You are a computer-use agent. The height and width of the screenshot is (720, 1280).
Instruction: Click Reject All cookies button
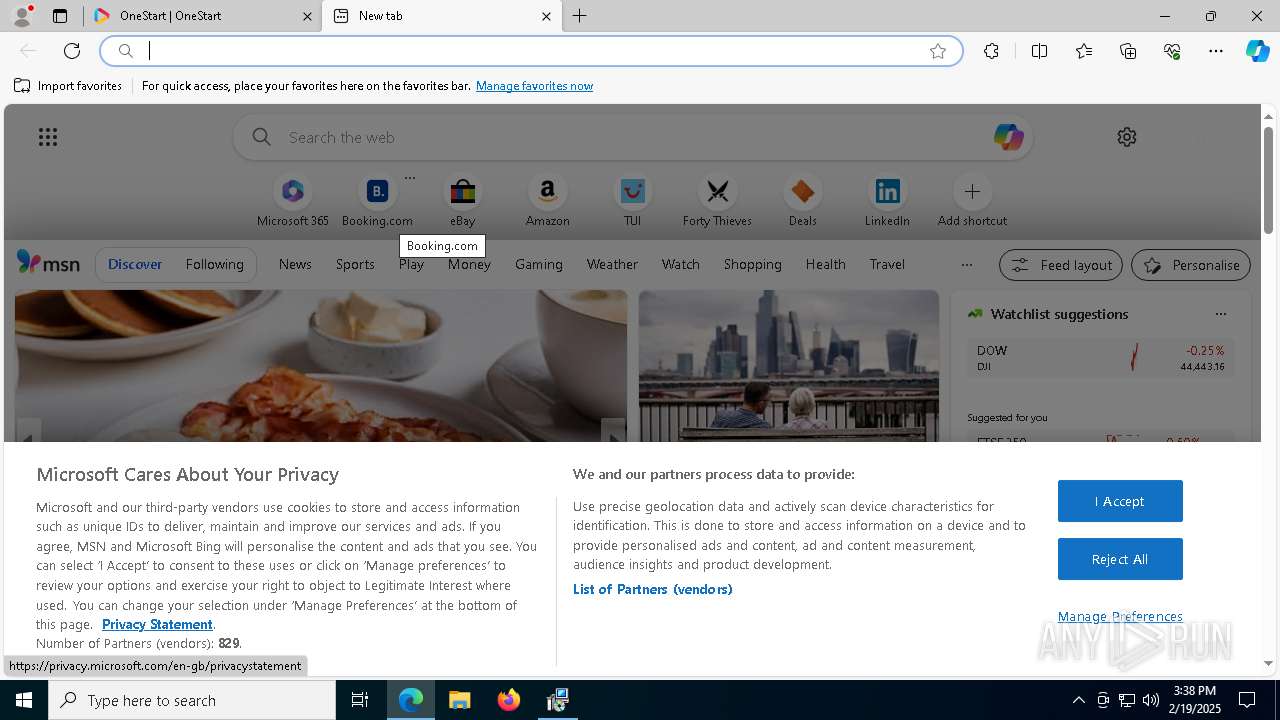[1120, 559]
